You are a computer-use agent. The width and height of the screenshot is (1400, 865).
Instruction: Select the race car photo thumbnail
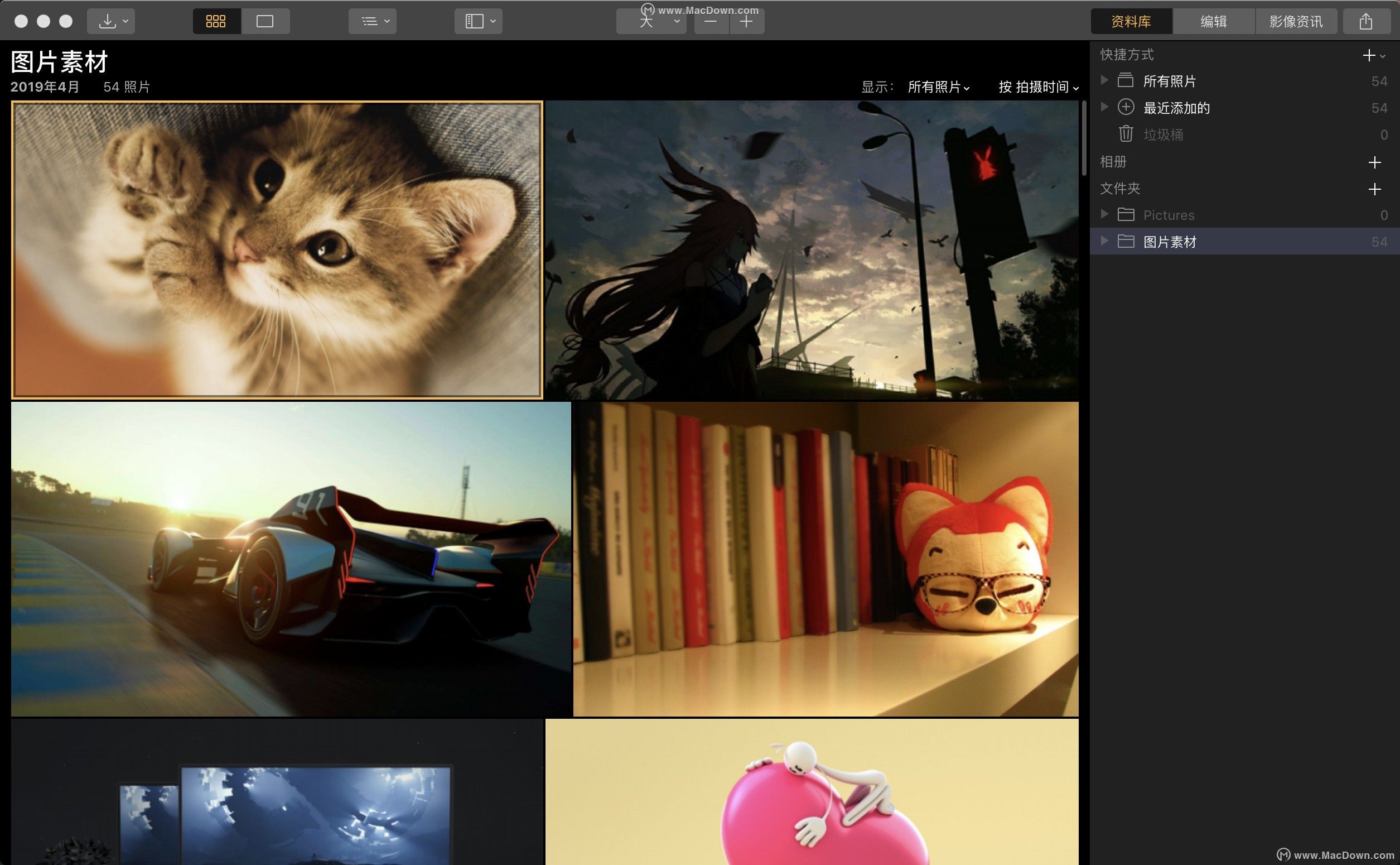pyautogui.click(x=291, y=559)
